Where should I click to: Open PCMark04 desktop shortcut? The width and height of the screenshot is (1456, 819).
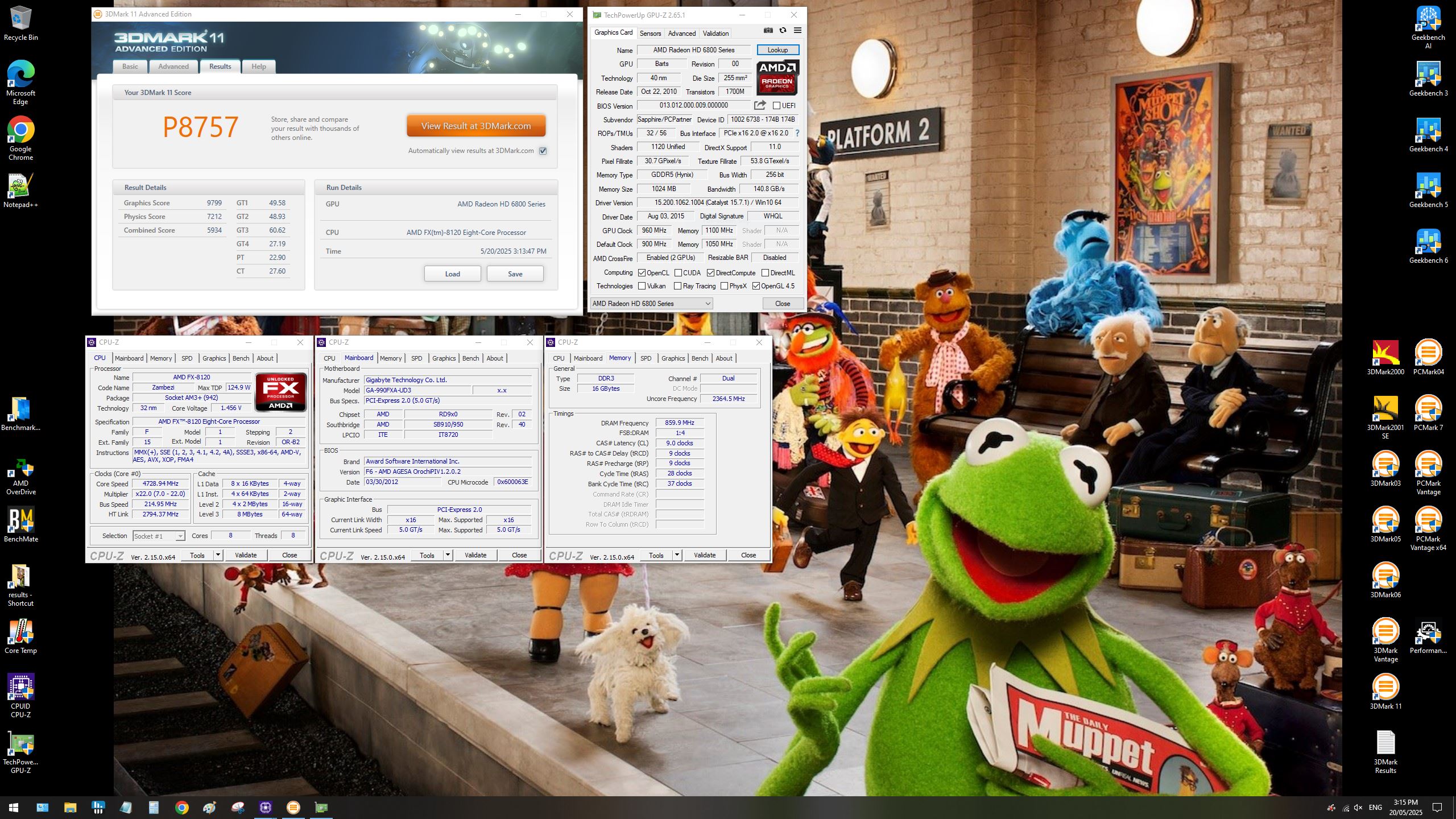click(x=1428, y=358)
